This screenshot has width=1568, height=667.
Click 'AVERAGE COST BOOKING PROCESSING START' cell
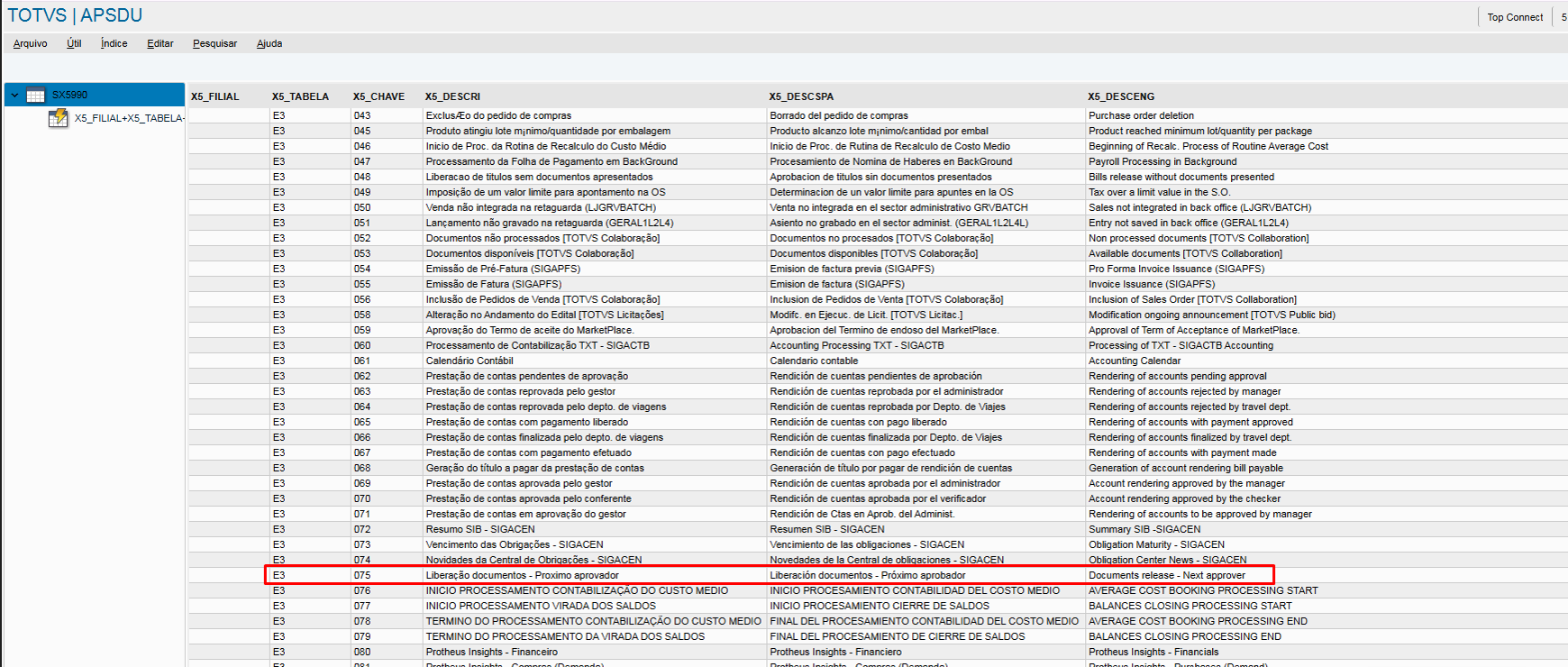tap(1326, 590)
